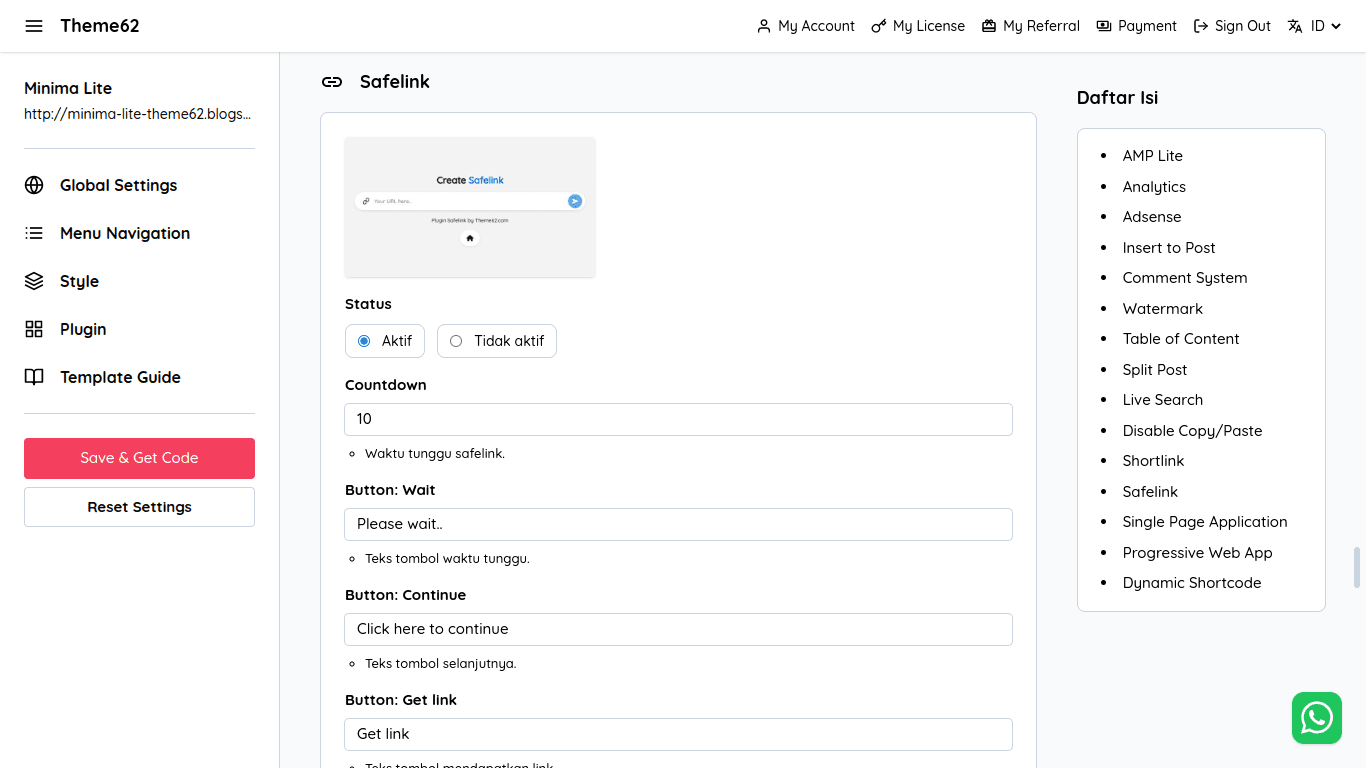The image size is (1366, 768).
Task: Open the Style menu item
Action: (79, 281)
